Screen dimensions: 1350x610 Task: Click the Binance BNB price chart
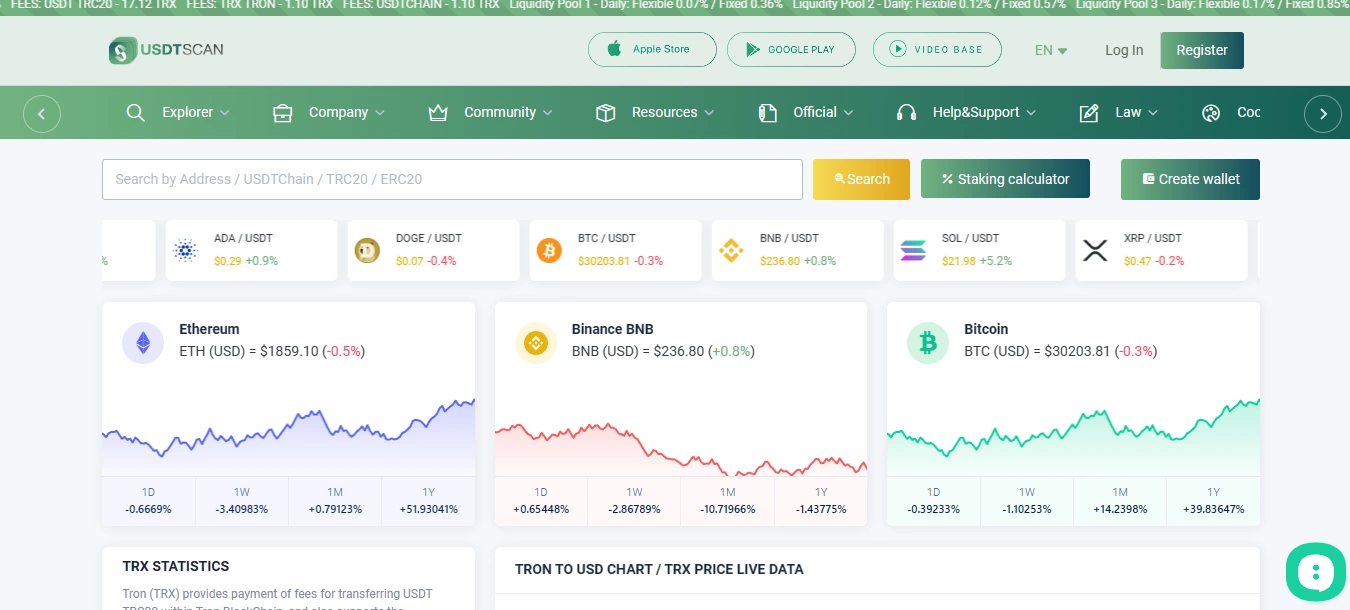(681, 447)
